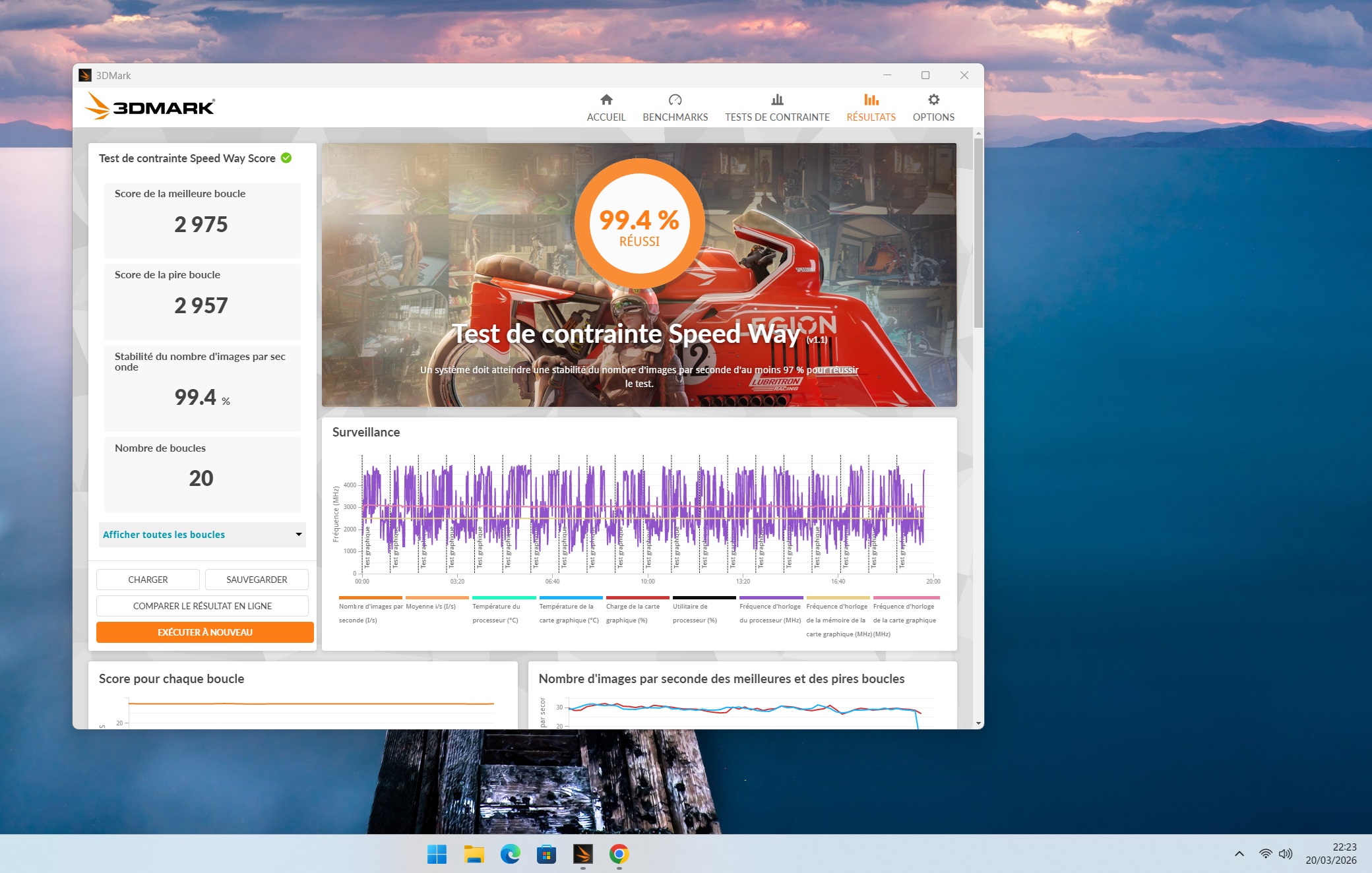Open Google Chrome from the taskbar
Screen dimensions: 1372x873
pos(619,855)
